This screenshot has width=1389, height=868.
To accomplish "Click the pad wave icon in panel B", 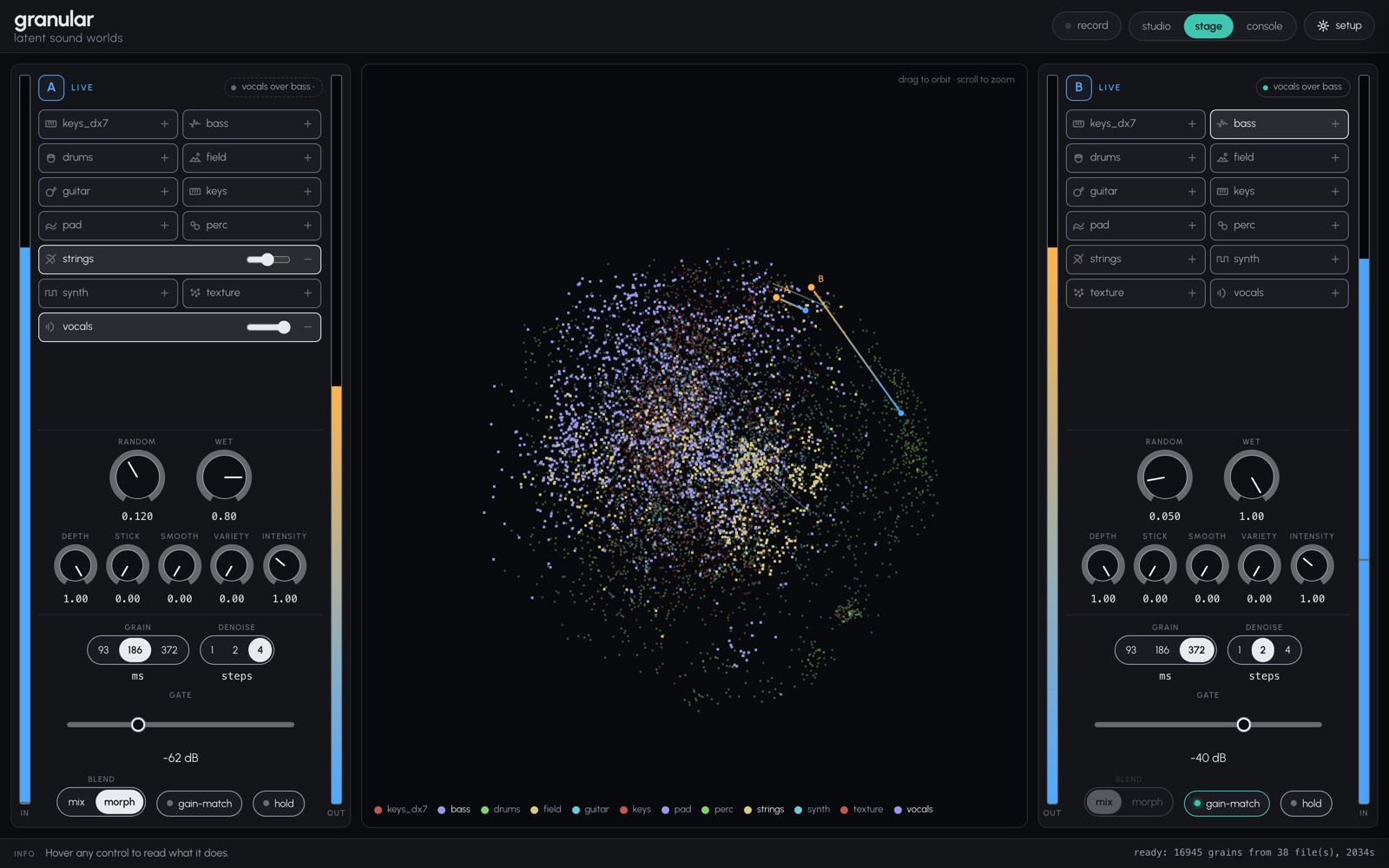I will point(1078,226).
